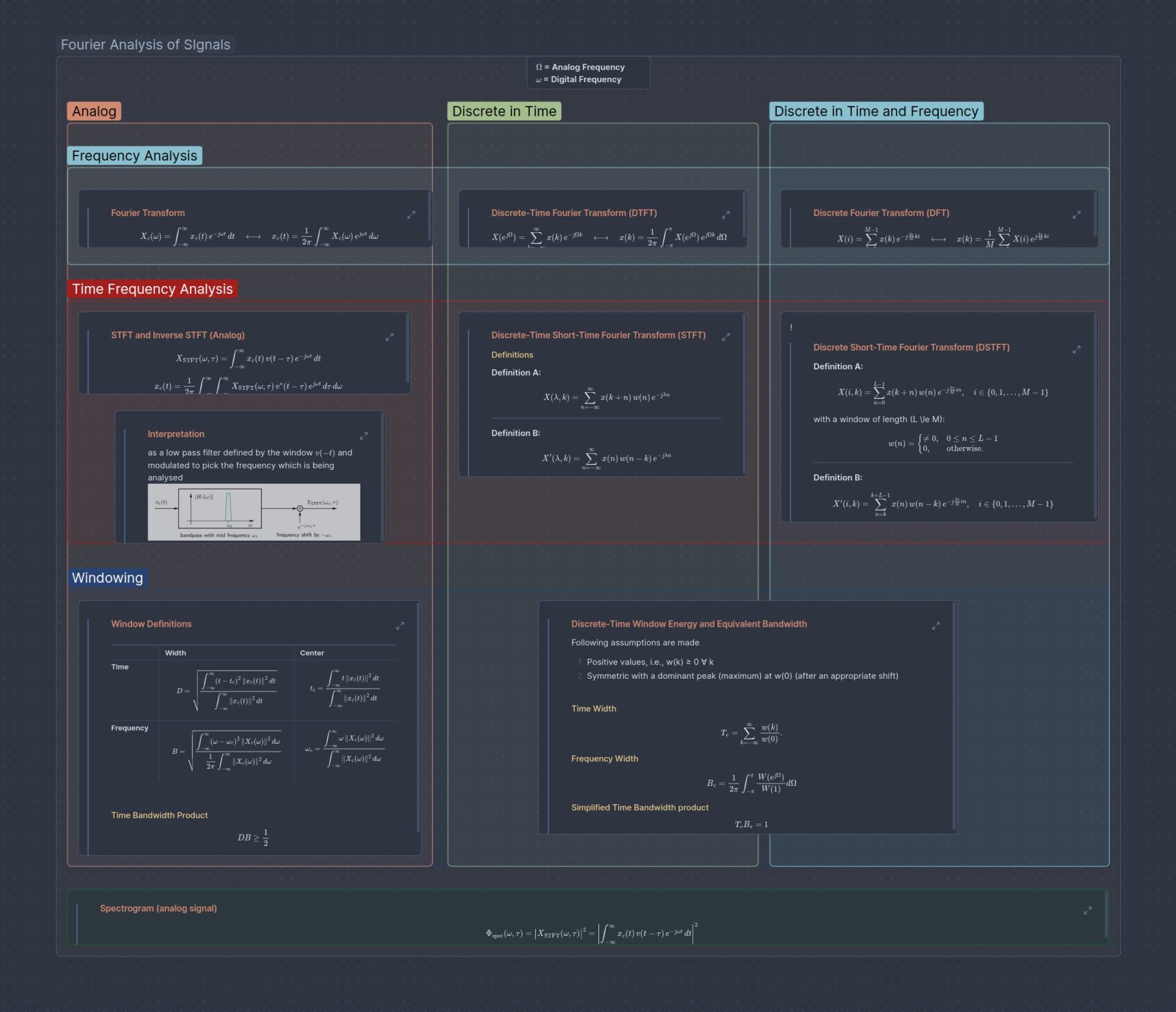1176x1012 pixels.
Task: Select the Fourier Analysis of SIgnals title
Action: pyautogui.click(x=145, y=44)
